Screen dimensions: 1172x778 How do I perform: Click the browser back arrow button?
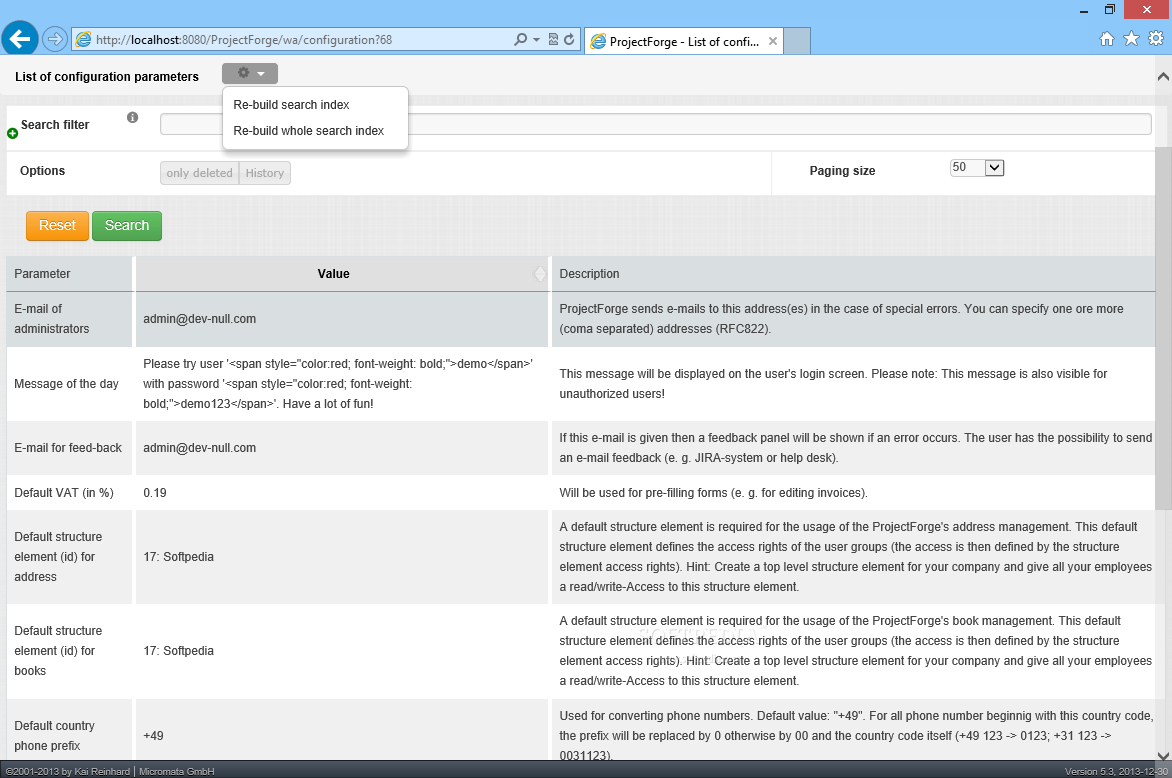point(20,39)
